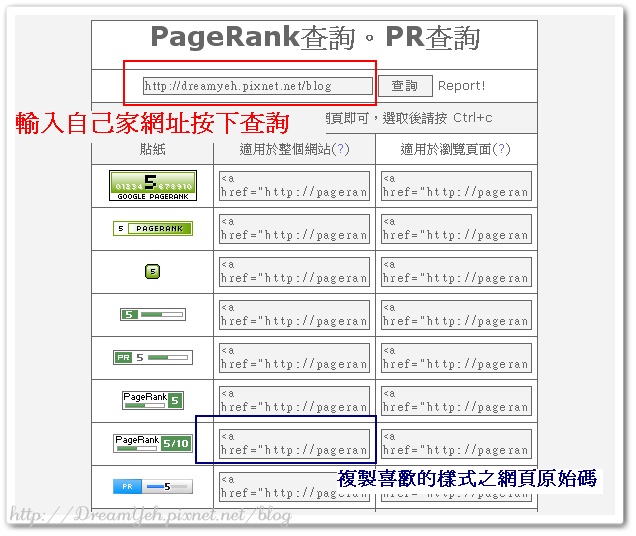The height and width of the screenshot is (536, 636).
Task: Click whole-site code box for 'PageRank 5/10' badge
Action: pyautogui.click(x=294, y=444)
